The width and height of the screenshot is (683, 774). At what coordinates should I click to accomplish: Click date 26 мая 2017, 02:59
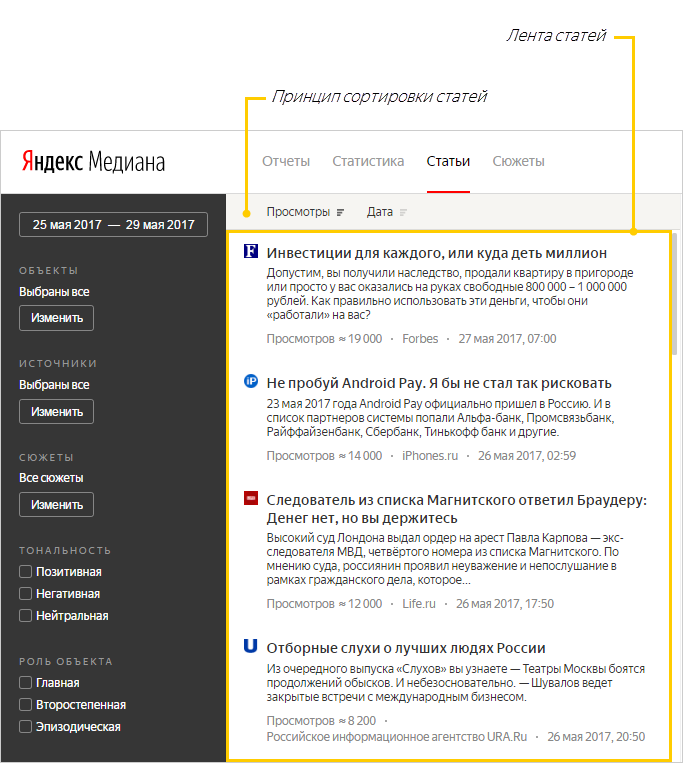point(527,456)
